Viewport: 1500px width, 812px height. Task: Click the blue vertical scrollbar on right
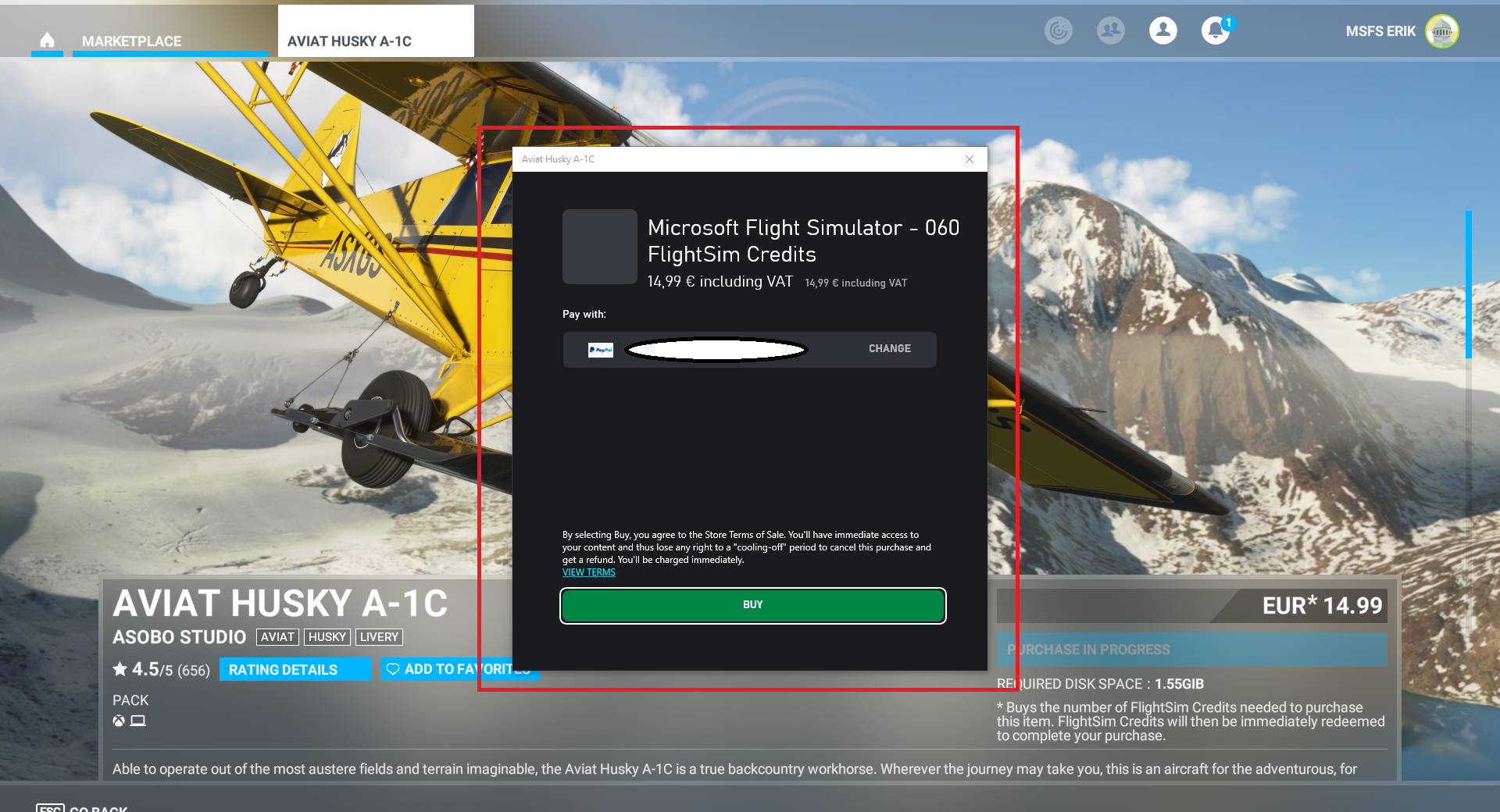pyautogui.click(x=1468, y=284)
